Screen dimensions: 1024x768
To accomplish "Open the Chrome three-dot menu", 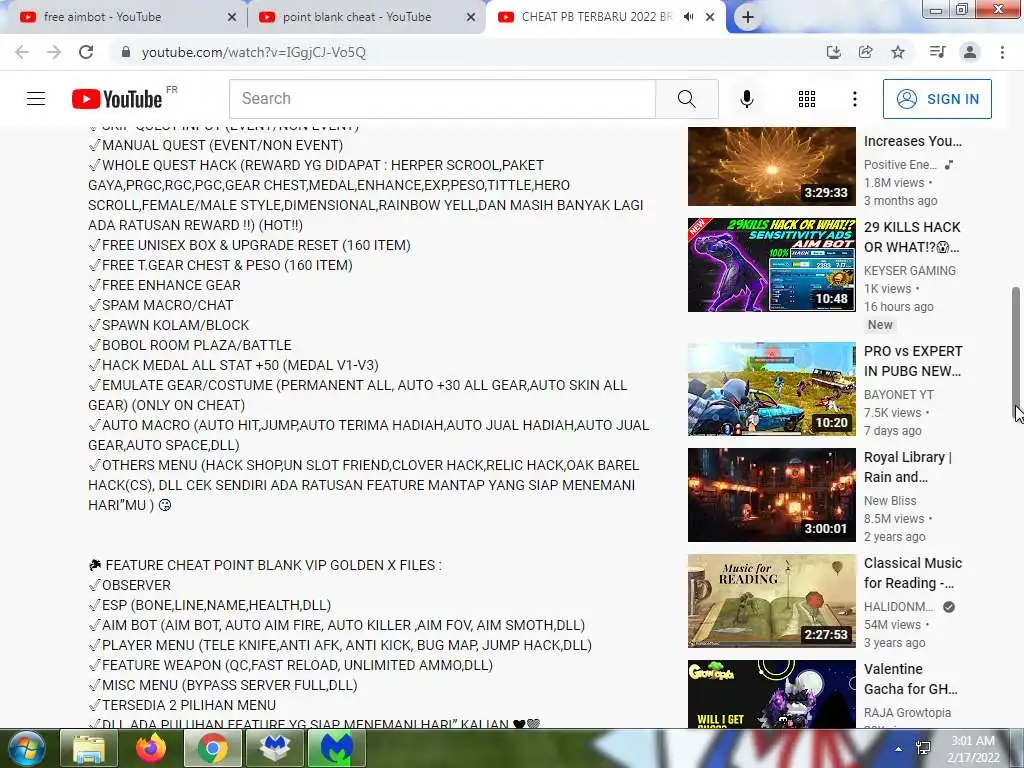I will click(x=1002, y=52).
